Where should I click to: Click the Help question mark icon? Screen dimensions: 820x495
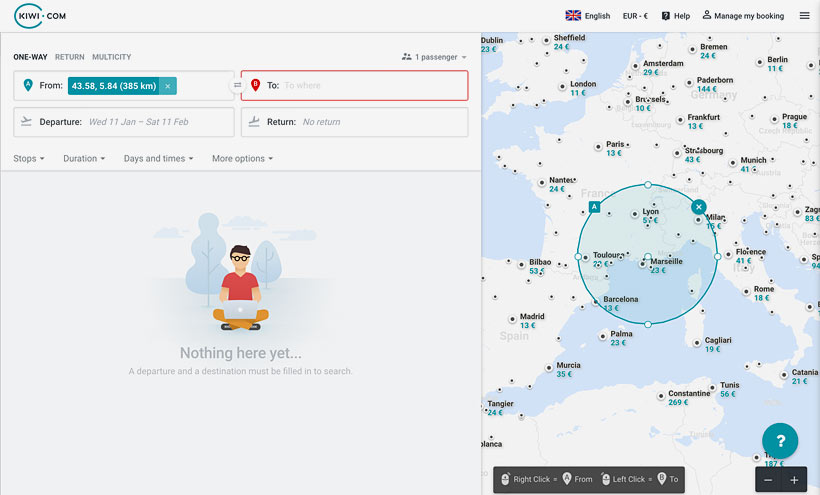tap(665, 16)
